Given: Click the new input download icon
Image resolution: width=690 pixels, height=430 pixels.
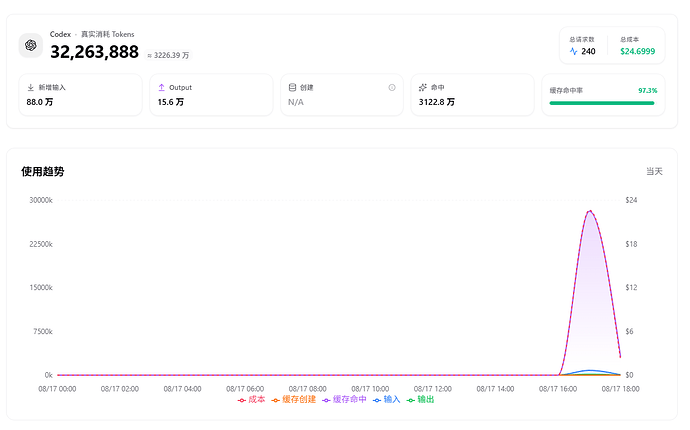Looking at the screenshot, I should tap(31, 88).
